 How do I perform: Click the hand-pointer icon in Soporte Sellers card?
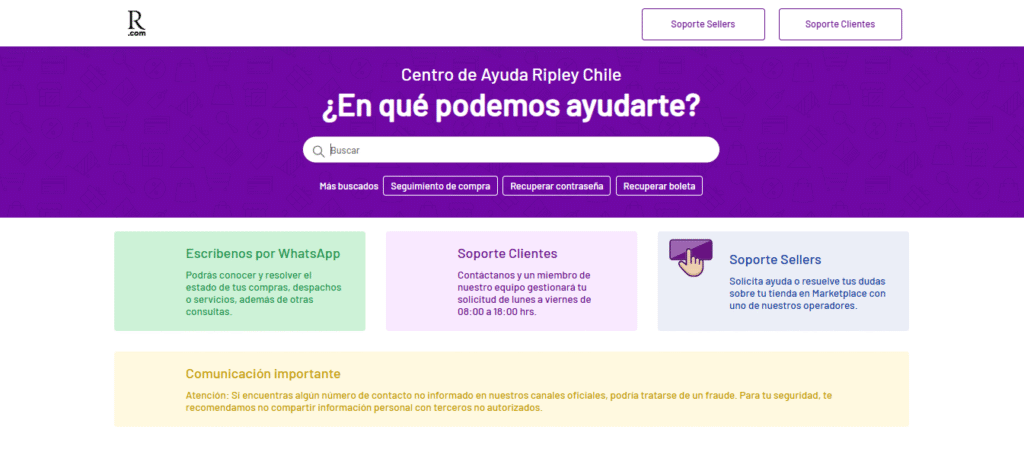coord(691,257)
